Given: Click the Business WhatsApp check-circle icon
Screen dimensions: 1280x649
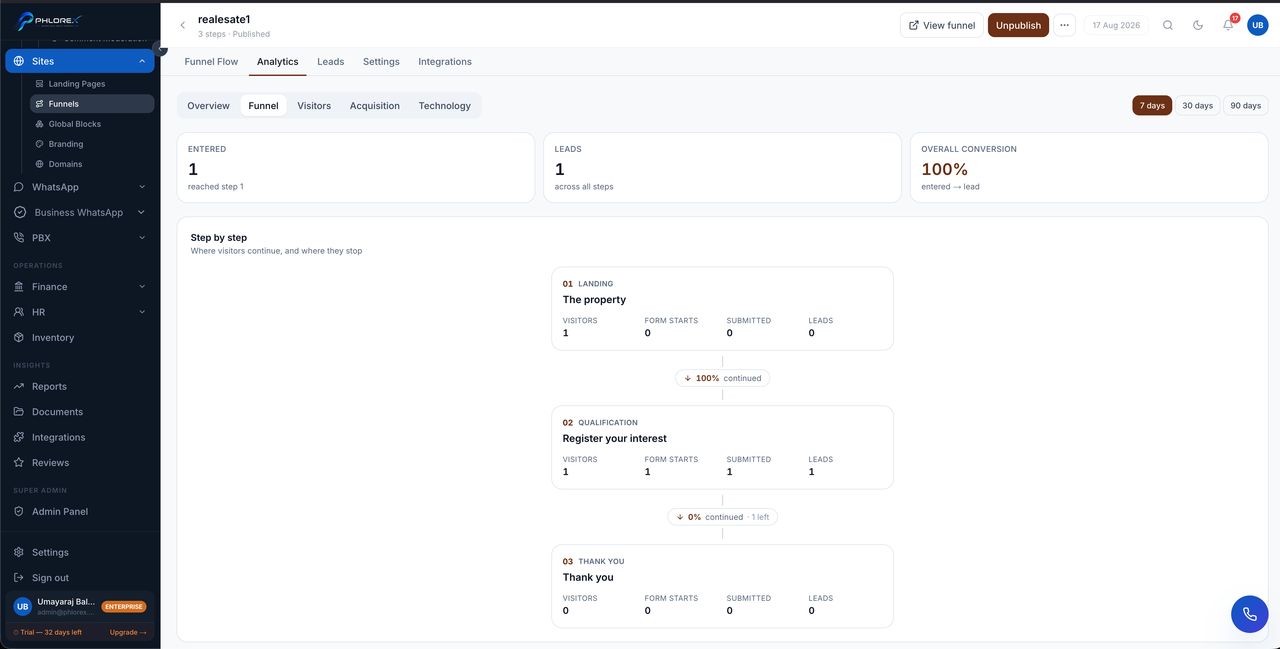Looking at the screenshot, I should tap(20, 212).
